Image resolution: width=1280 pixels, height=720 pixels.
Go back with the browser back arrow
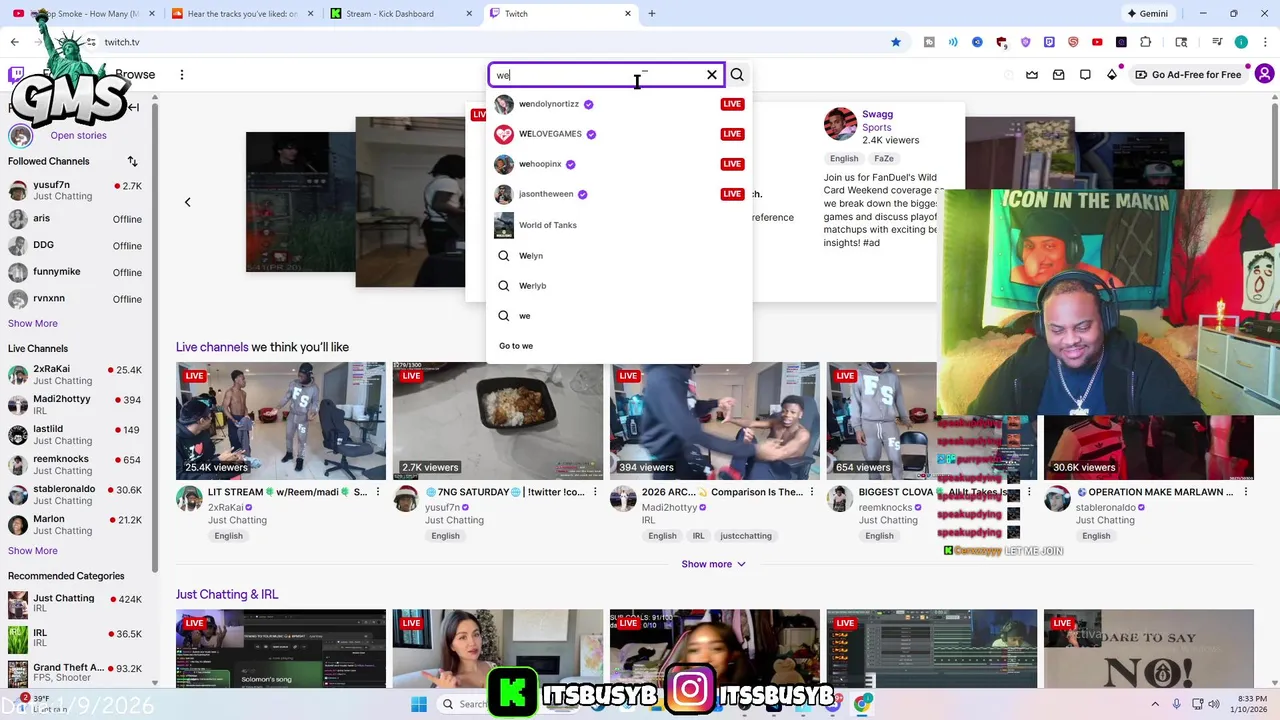(15, 42)
